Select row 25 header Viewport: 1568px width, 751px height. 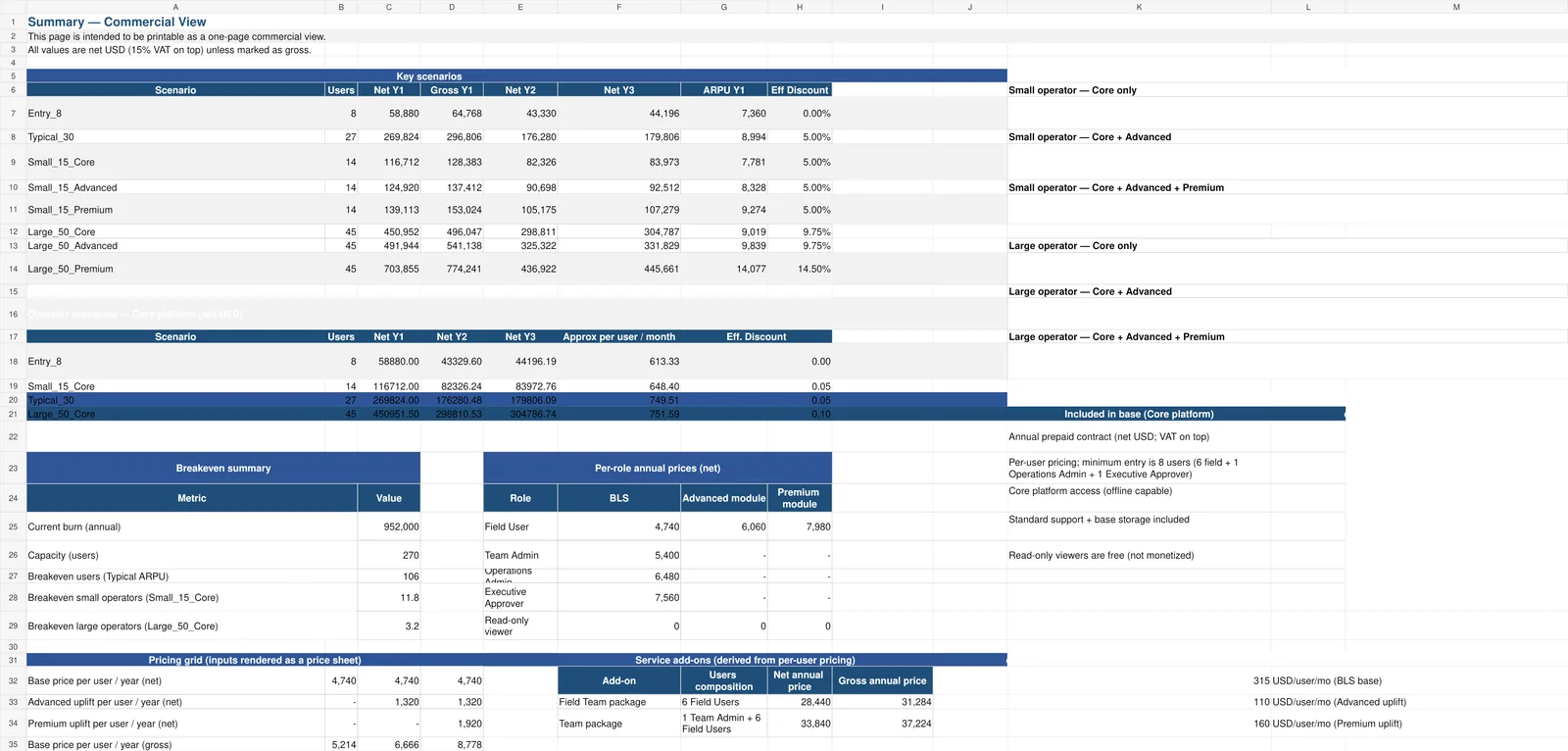pos(13,526)
